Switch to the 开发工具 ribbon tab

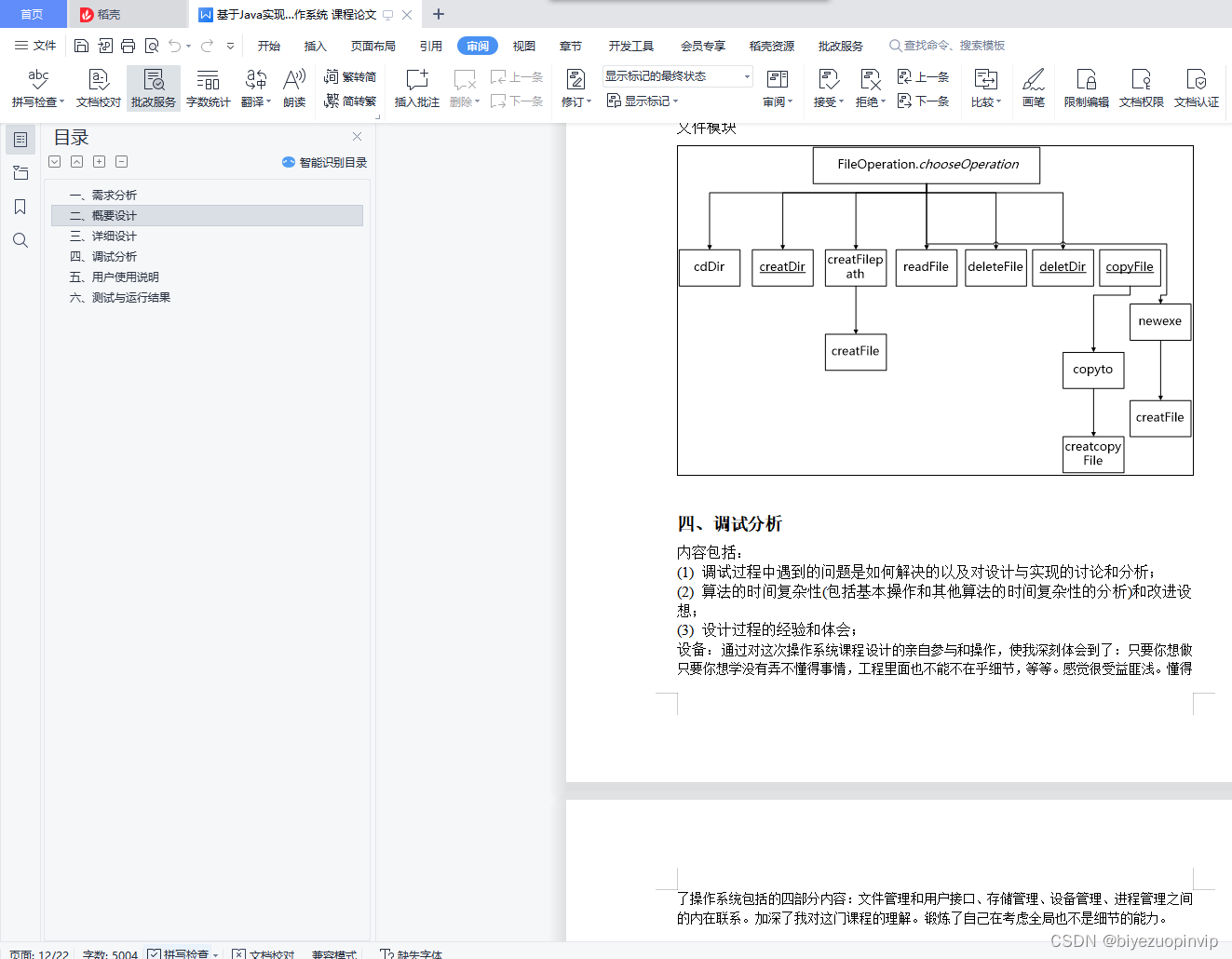(631, 46)
